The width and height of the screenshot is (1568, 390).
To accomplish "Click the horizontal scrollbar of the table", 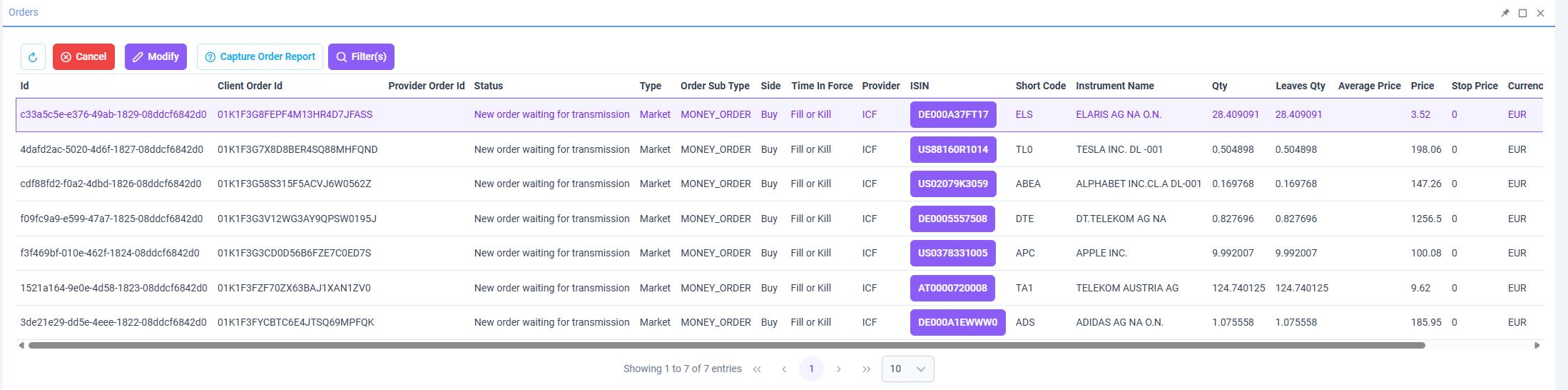I will [x=726, y=345].
